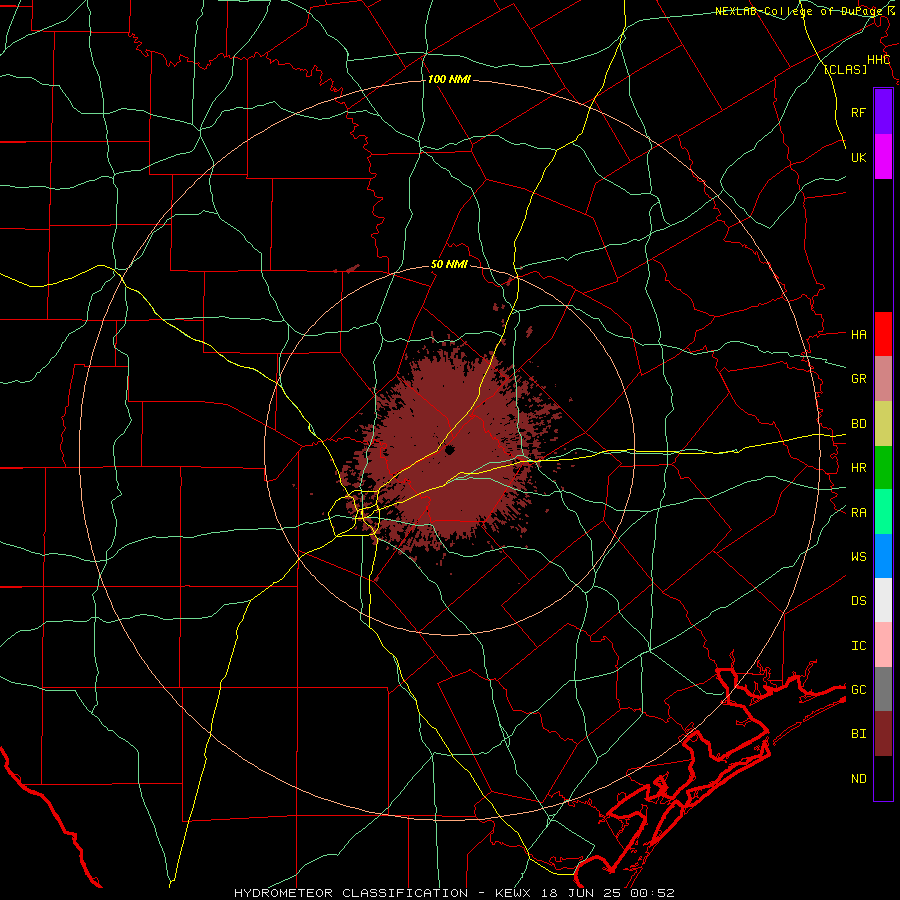900x900 pixels.
Task: Click the black radar site dot
Action: pyautogui.click(x=449, y=450)
